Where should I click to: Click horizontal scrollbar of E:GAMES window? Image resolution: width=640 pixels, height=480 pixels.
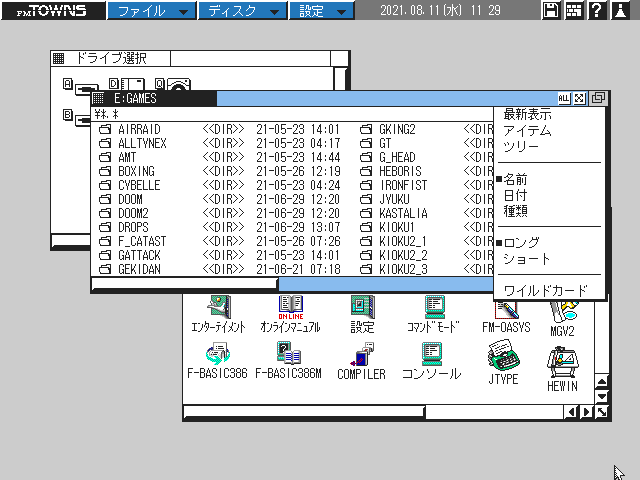(x=292, y=284)
